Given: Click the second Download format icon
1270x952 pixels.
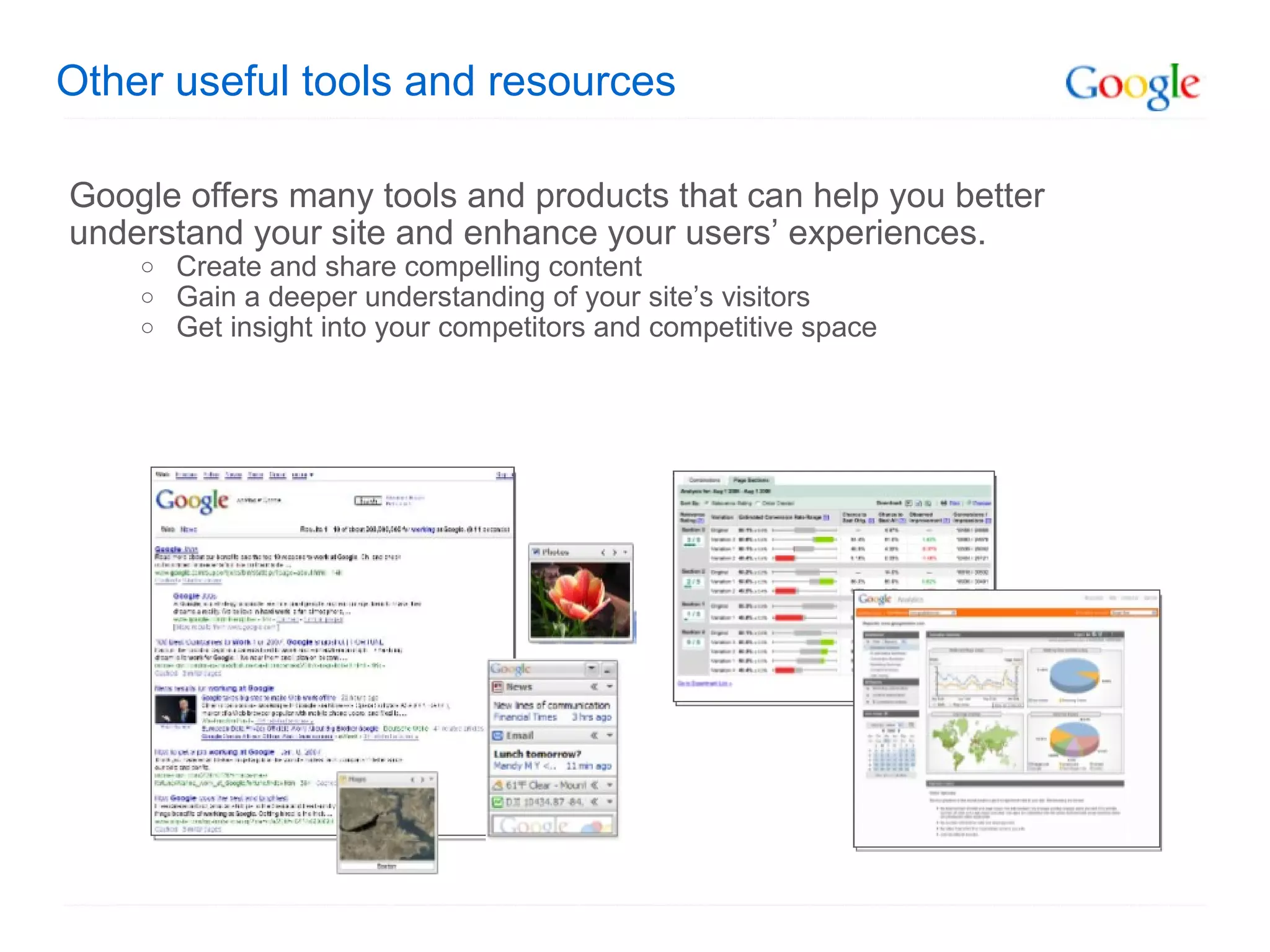Looking at the screenshot, I should pyautogui.click(x=918, y=503).
